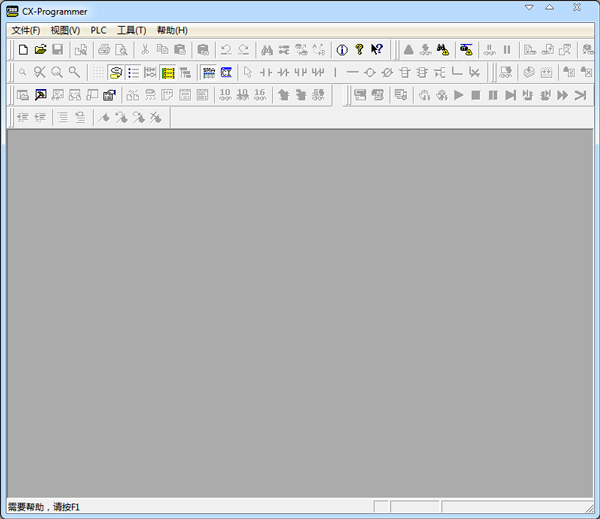Click the up-triangle maximize window button

click(549, 7)
